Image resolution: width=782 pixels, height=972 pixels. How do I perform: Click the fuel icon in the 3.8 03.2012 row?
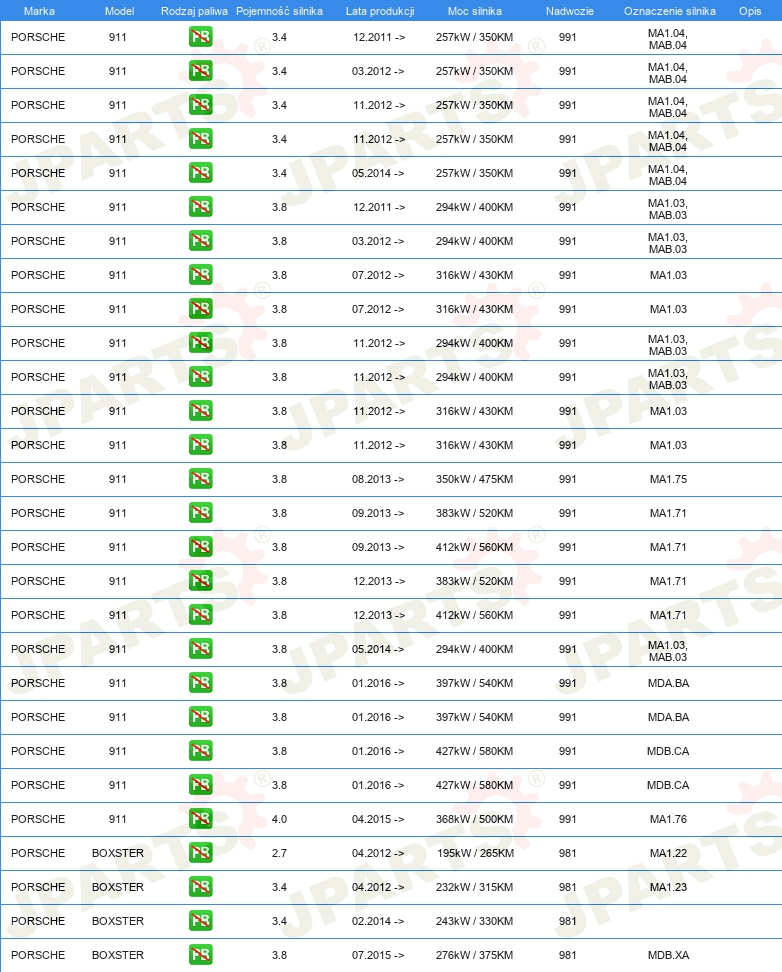[200, 241]
